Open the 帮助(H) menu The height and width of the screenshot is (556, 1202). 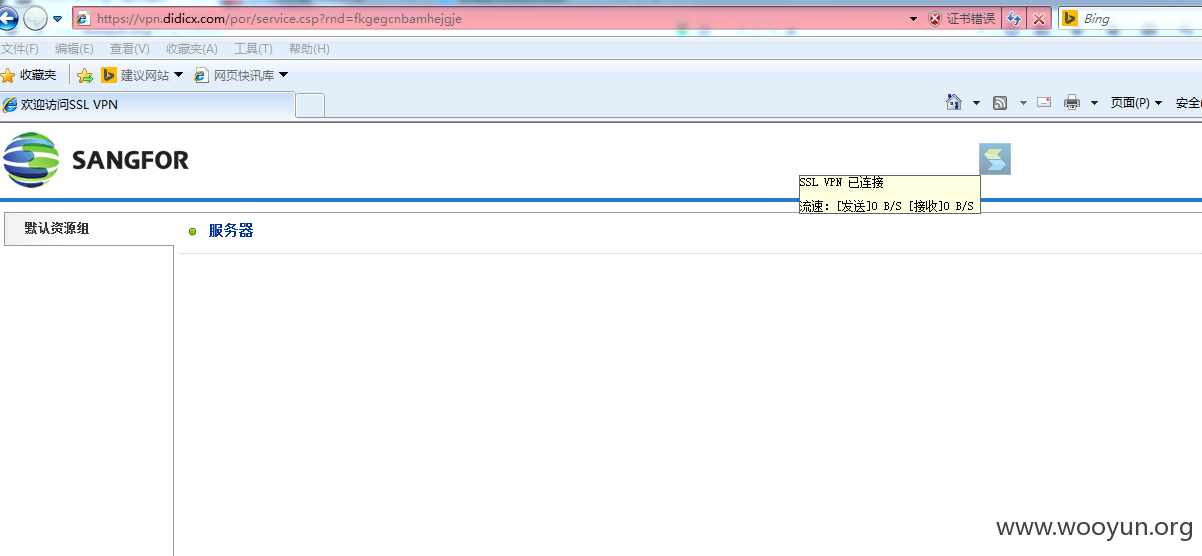pos(309,49)
